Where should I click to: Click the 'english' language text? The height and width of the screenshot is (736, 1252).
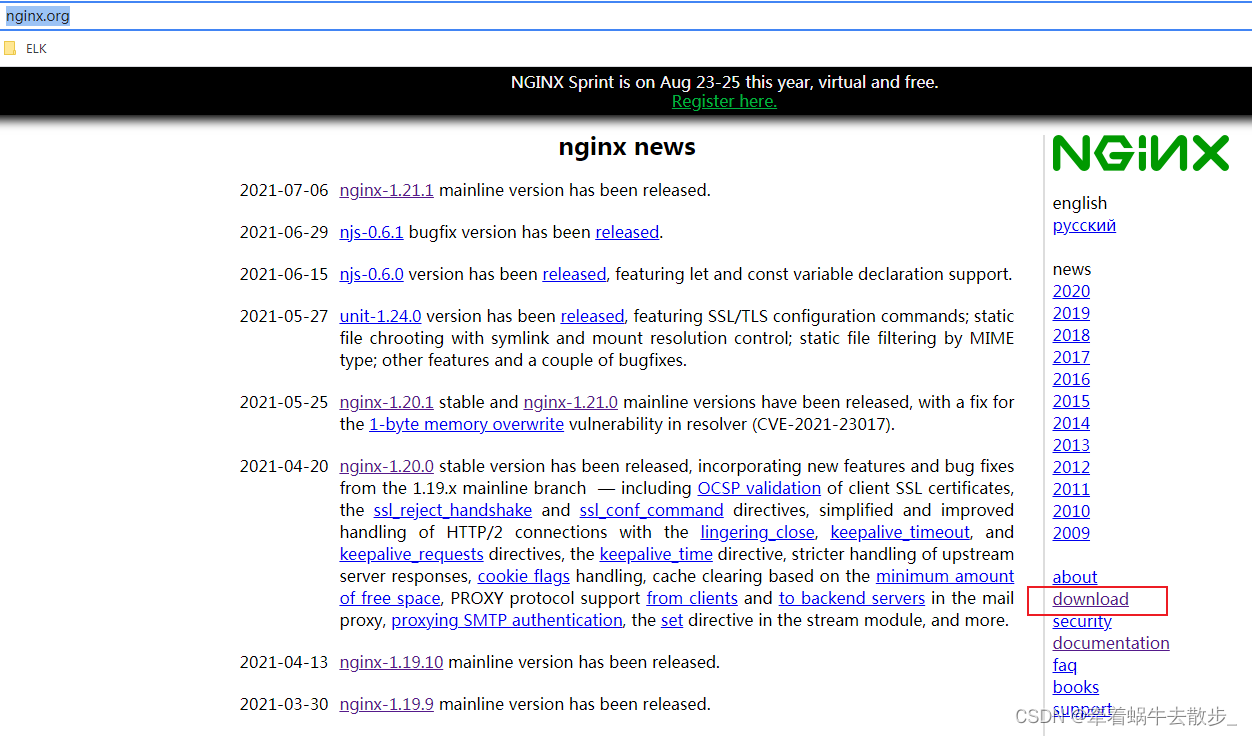[x=1080, y=203]
